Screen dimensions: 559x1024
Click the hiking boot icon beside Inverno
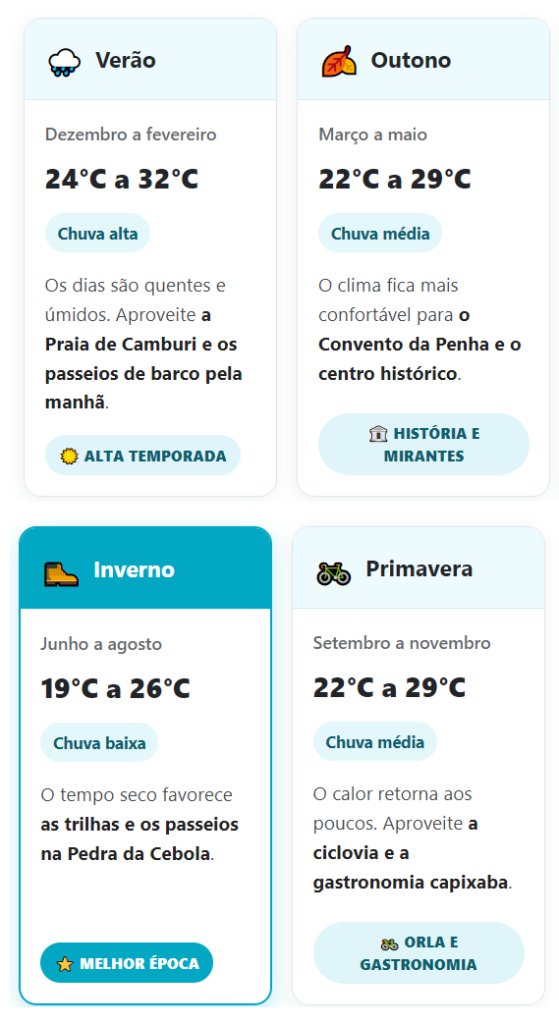point(61,571)
